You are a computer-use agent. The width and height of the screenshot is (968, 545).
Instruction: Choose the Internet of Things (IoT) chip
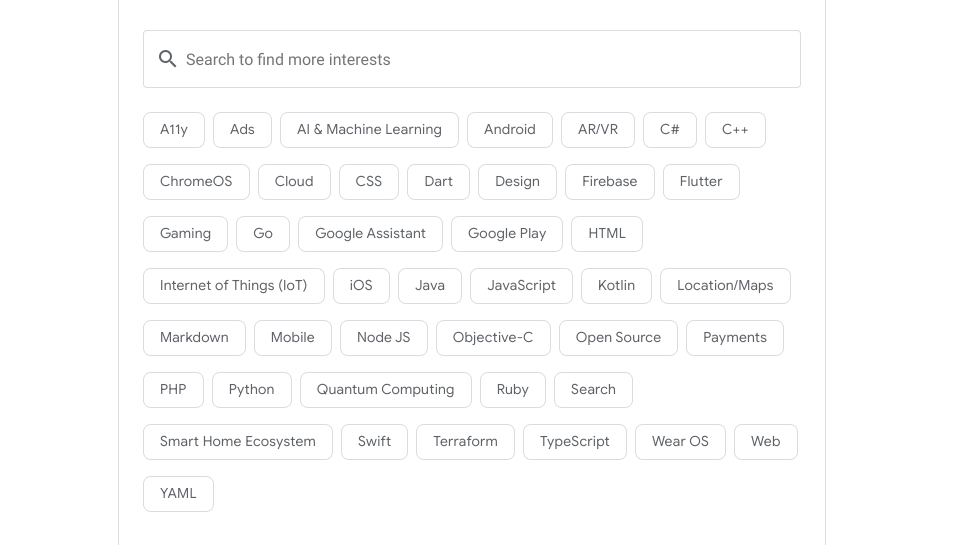(234, 286)
